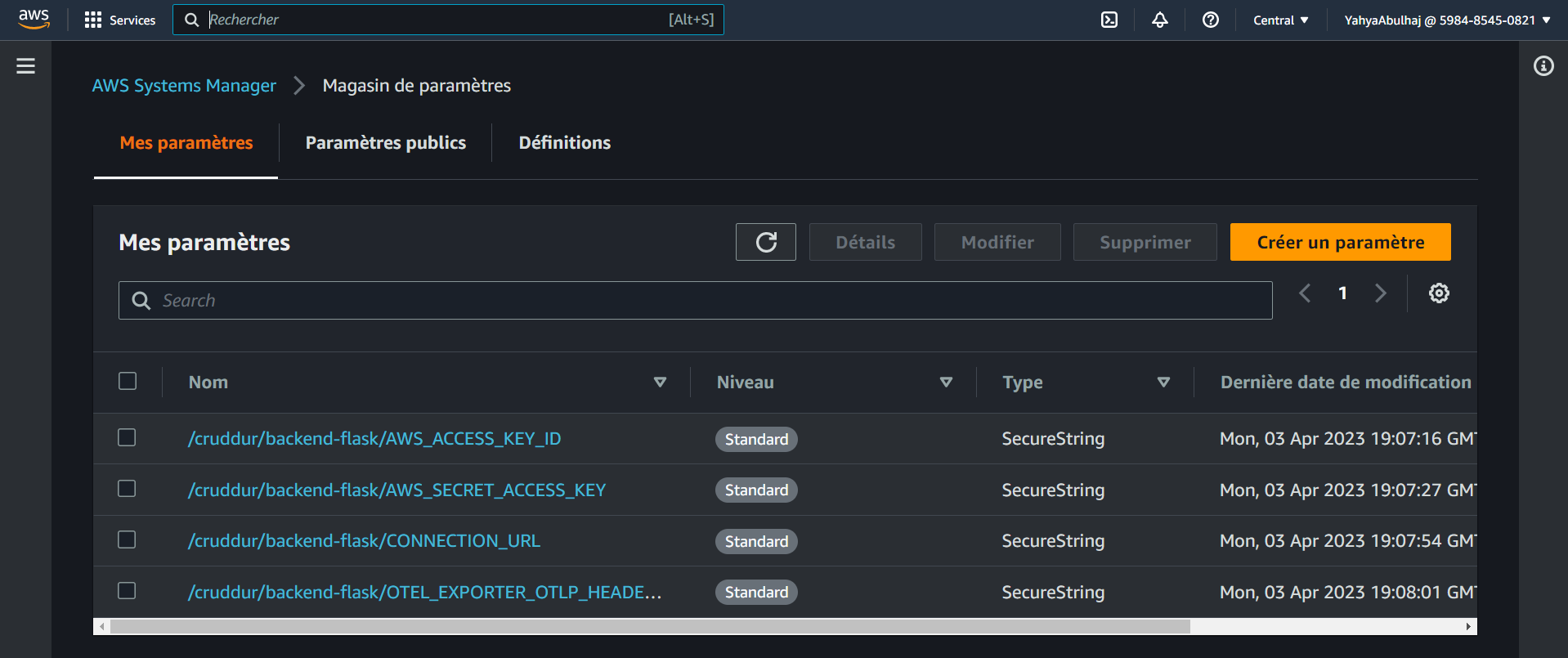The image size is (1568, 658).
Task: Open the info panel icon
Action: click(1543, 66)
